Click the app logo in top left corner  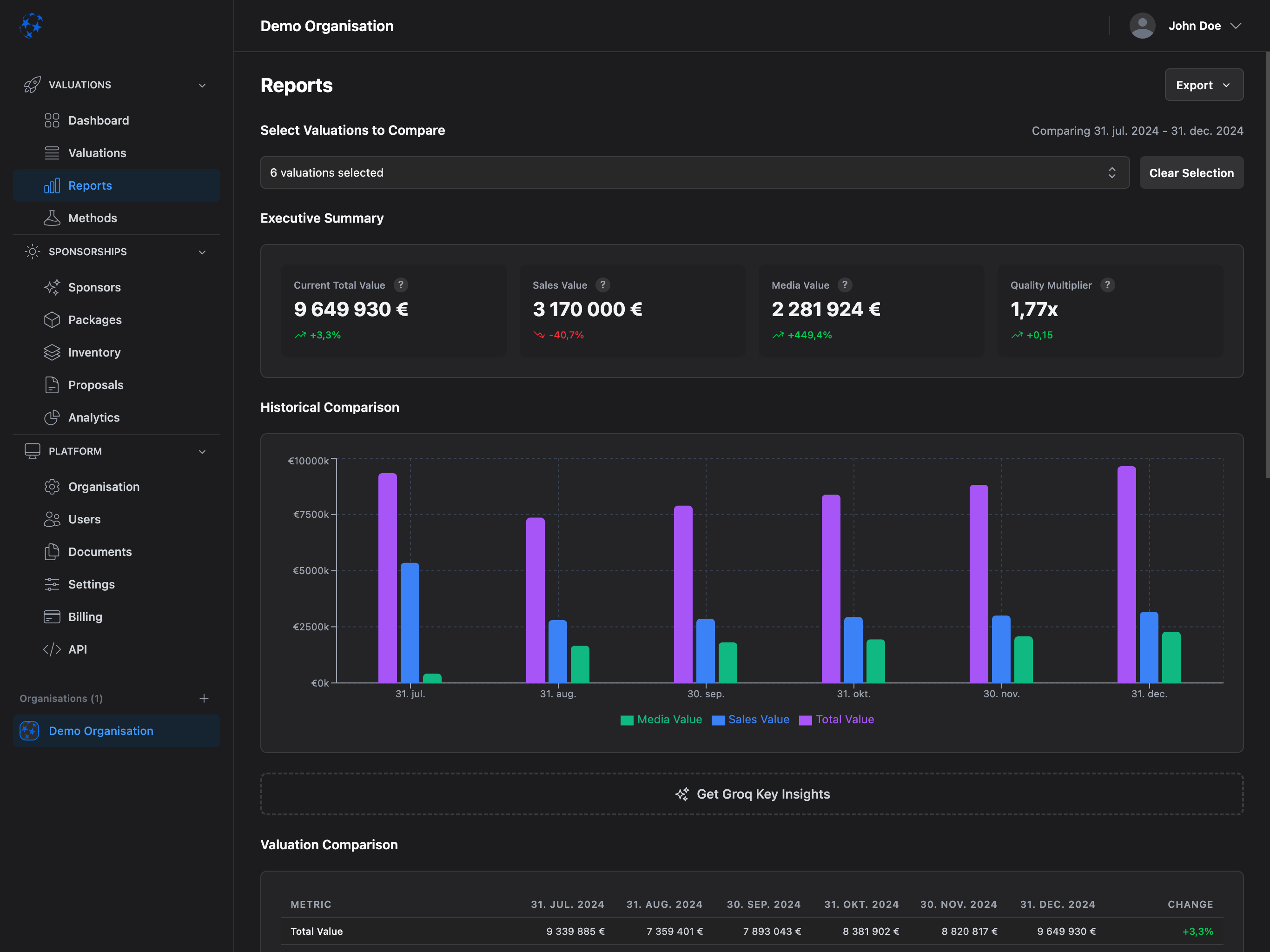pos(32,25)
